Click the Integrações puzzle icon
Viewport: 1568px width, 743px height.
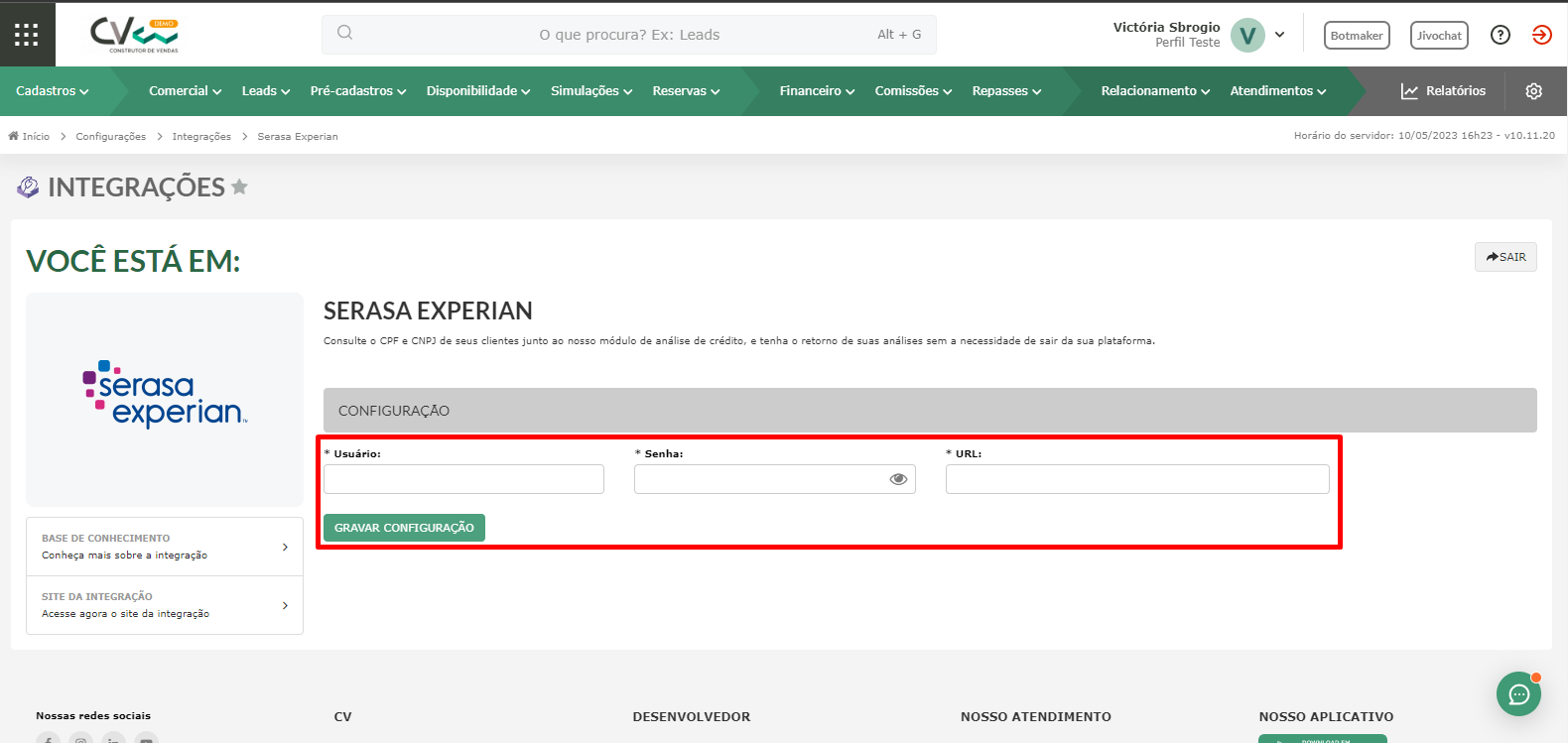[x=28, y=186]
